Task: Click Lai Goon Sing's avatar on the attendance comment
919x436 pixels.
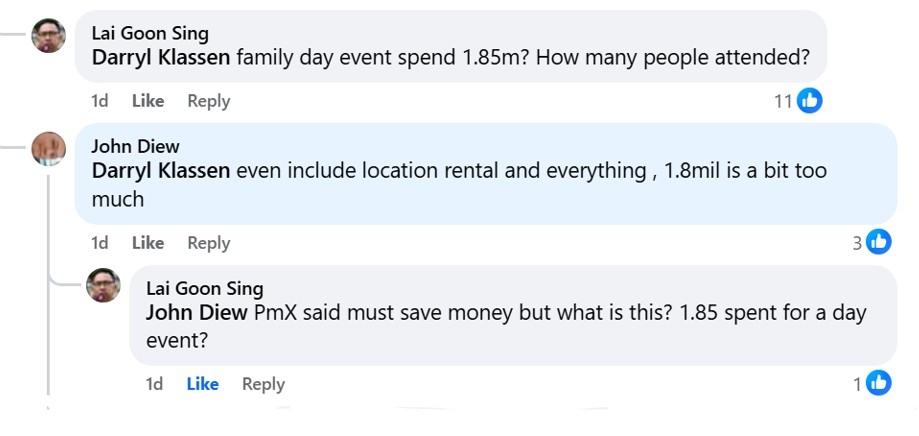Action: tap(49, 36)
